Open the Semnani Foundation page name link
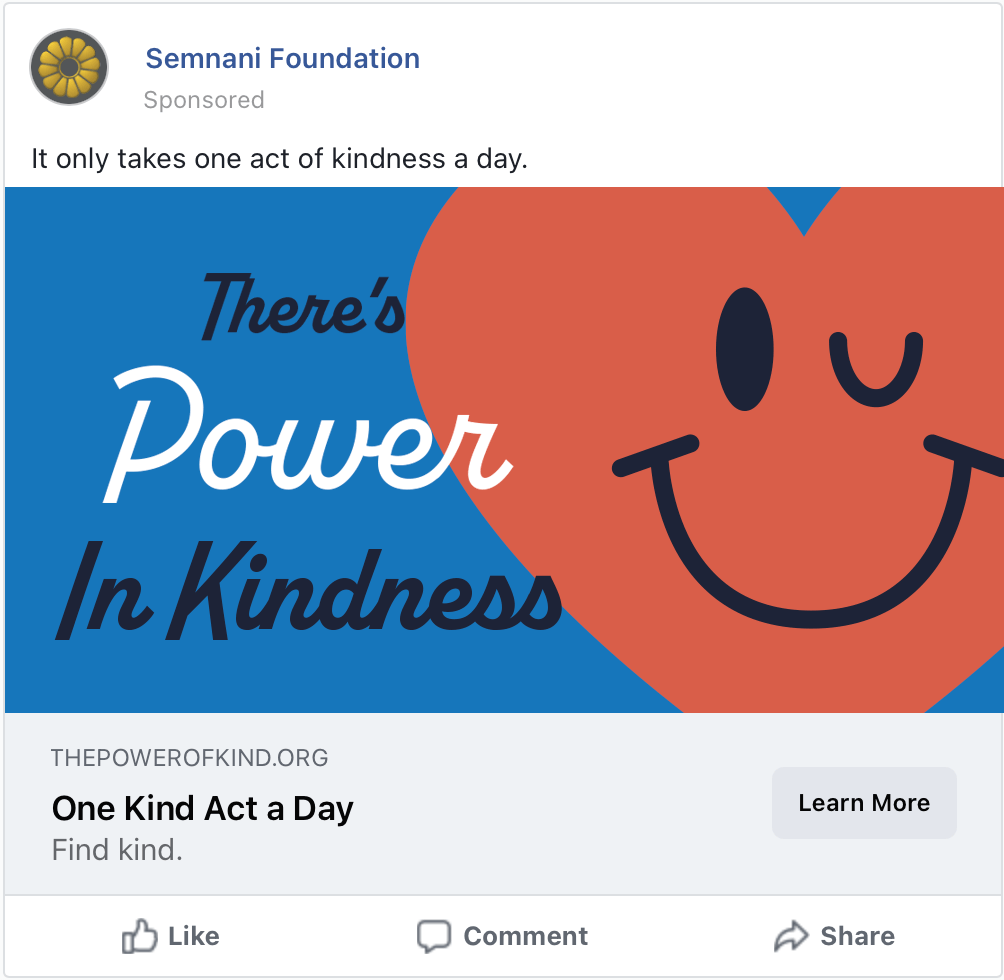1004x980 pixels. [282, 59]
